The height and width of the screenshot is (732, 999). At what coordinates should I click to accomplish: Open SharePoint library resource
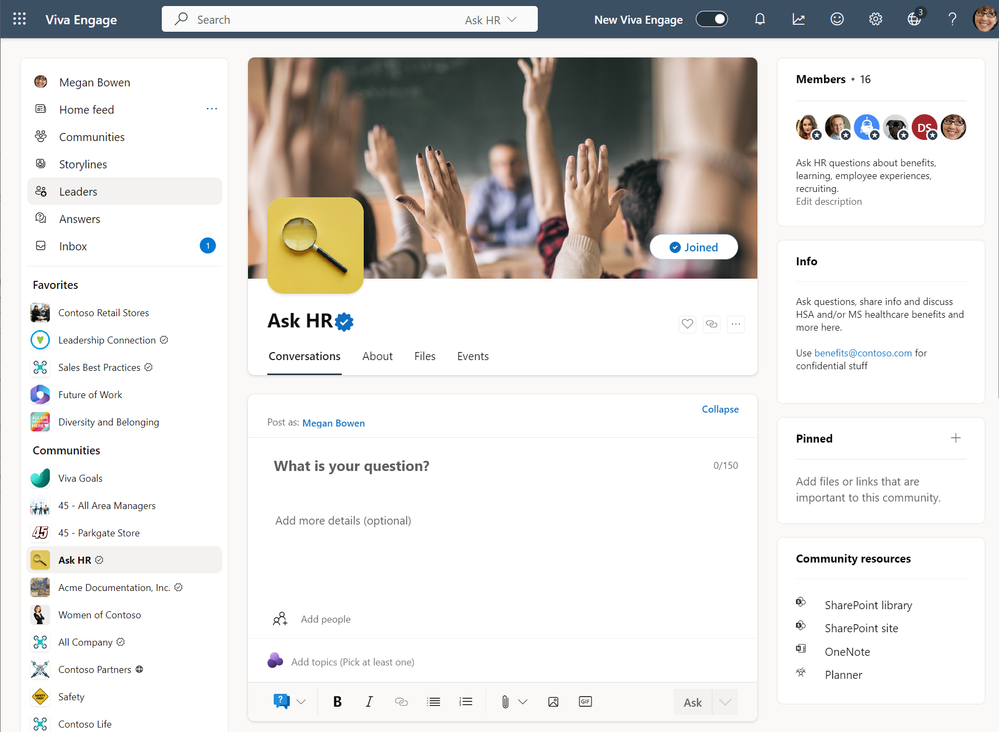point(868,605)
